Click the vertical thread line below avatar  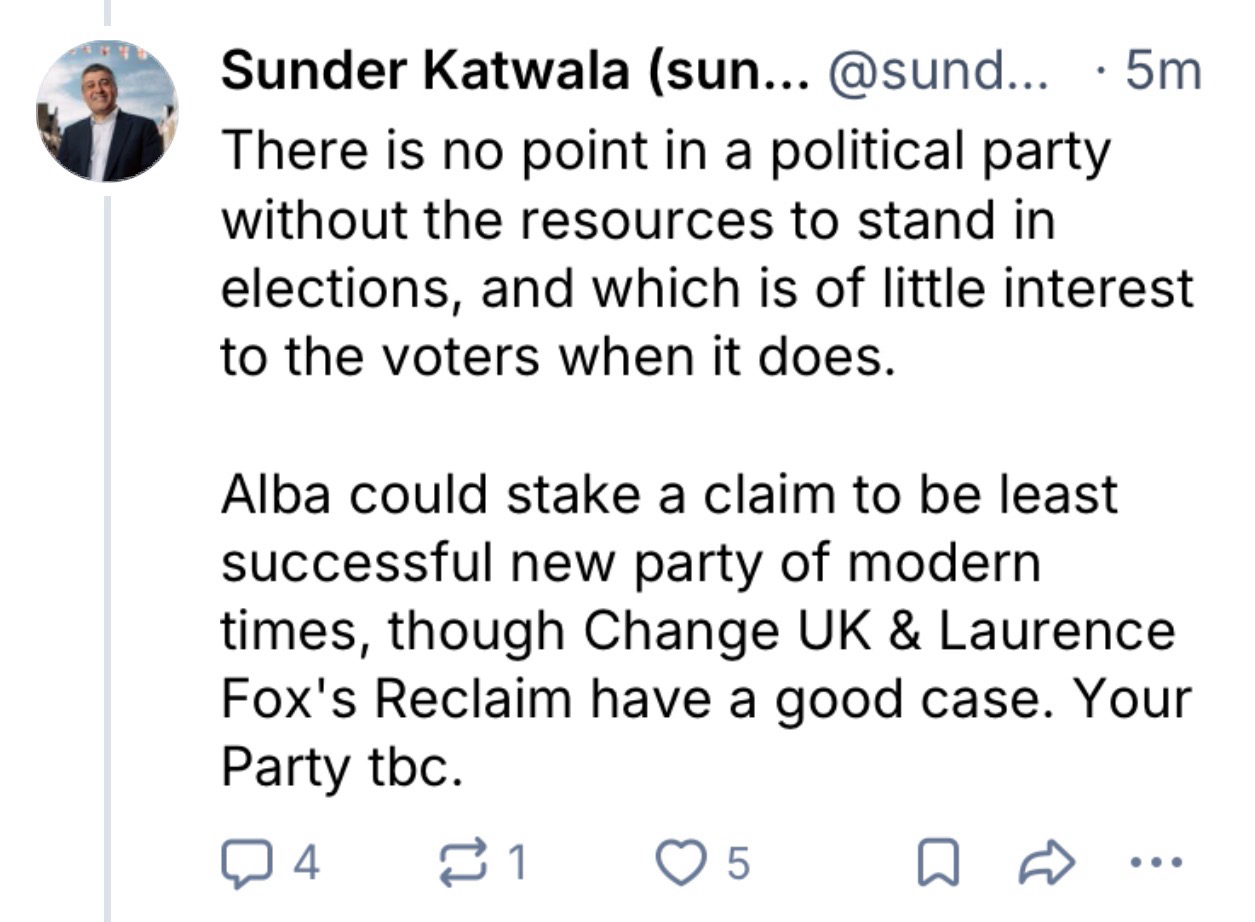coord(107,550)
